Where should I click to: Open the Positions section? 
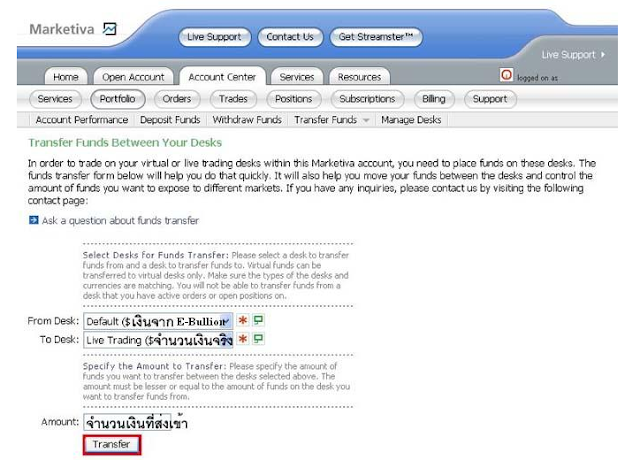click(293, 99)
